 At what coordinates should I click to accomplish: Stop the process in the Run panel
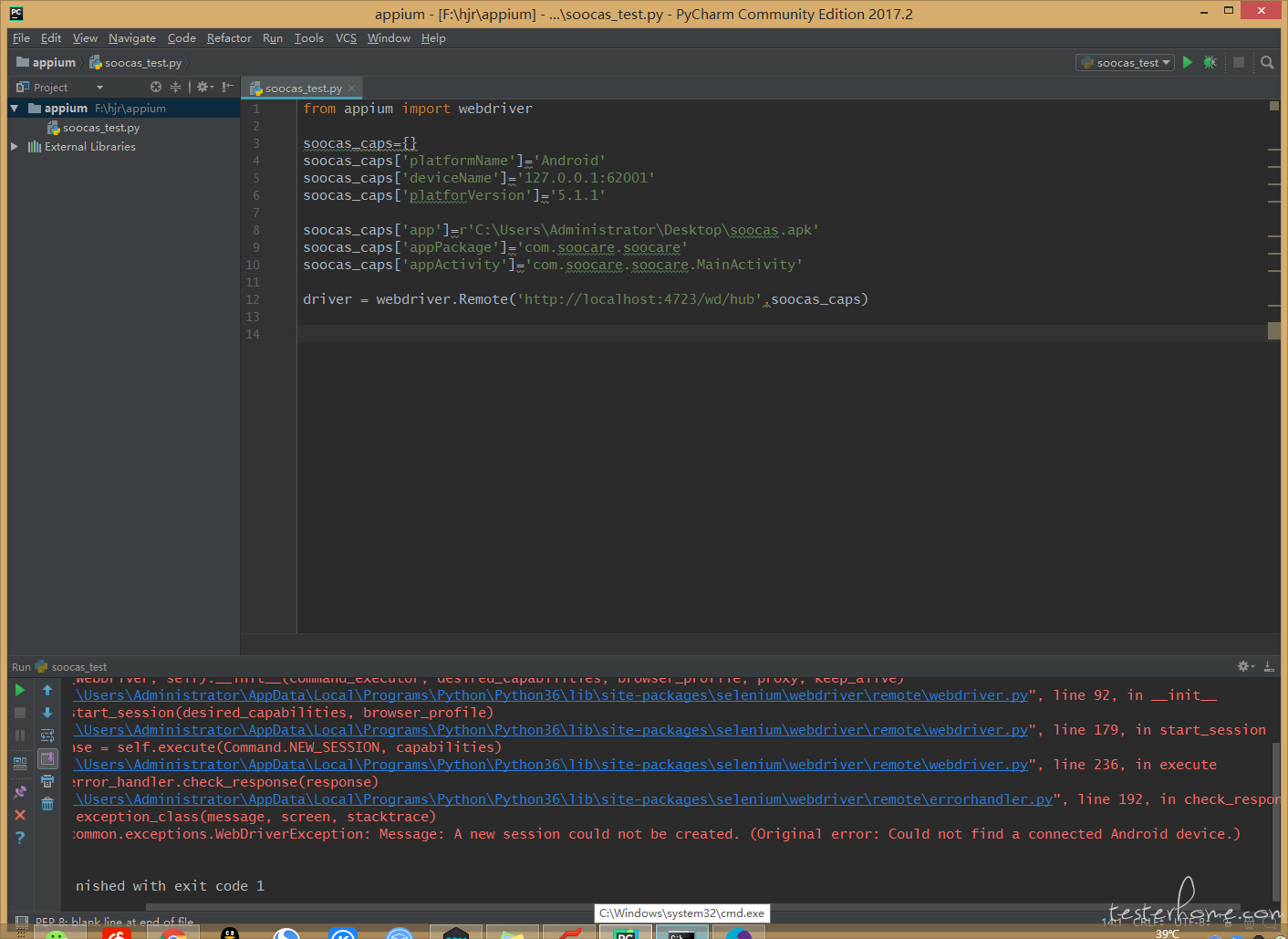[20, 713]
